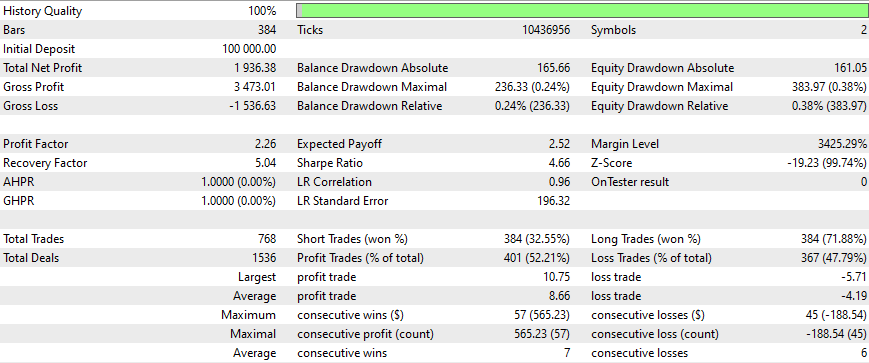This screenshot has height=363, width=869.
Task: Click Equity Drawdown Absolute value 161.05
Action: [850, 68]
